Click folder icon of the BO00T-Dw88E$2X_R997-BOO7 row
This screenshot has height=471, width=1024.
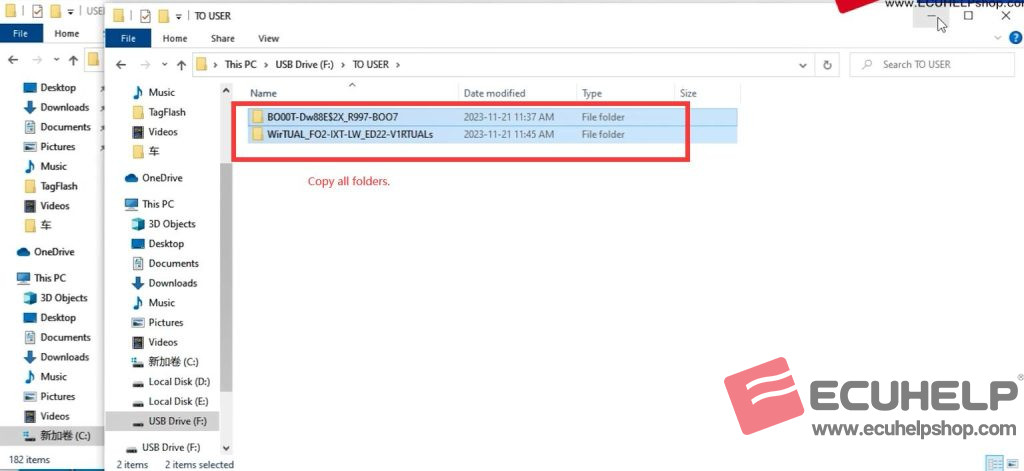point(257,117)
